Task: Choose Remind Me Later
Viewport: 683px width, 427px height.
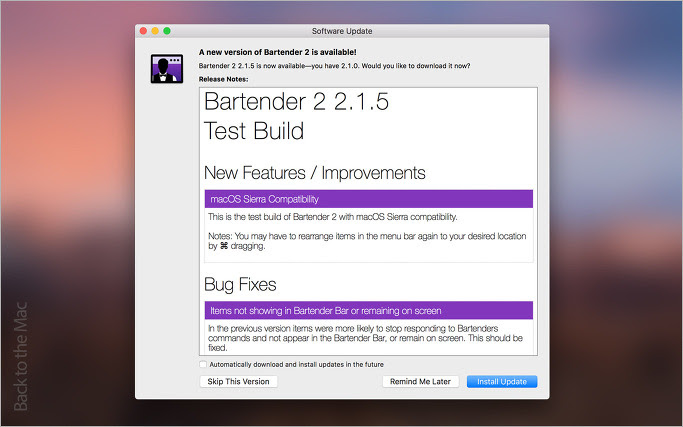Action: click(420, 381)
